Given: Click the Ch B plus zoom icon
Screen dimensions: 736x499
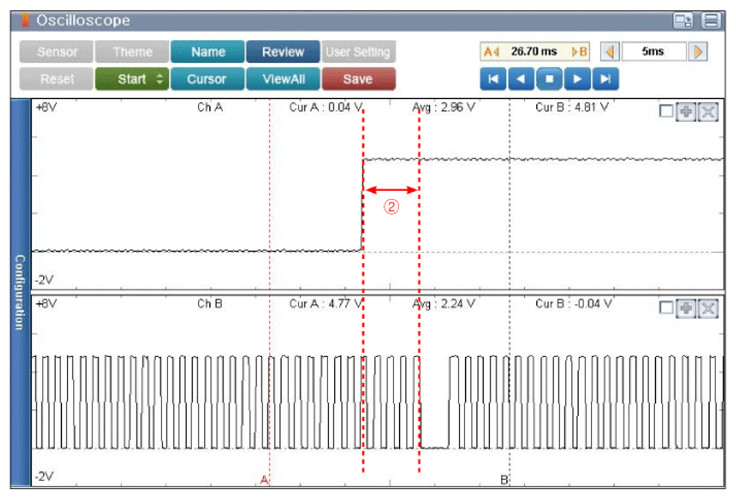Looking at the screenshot, I should pos(686,308).
